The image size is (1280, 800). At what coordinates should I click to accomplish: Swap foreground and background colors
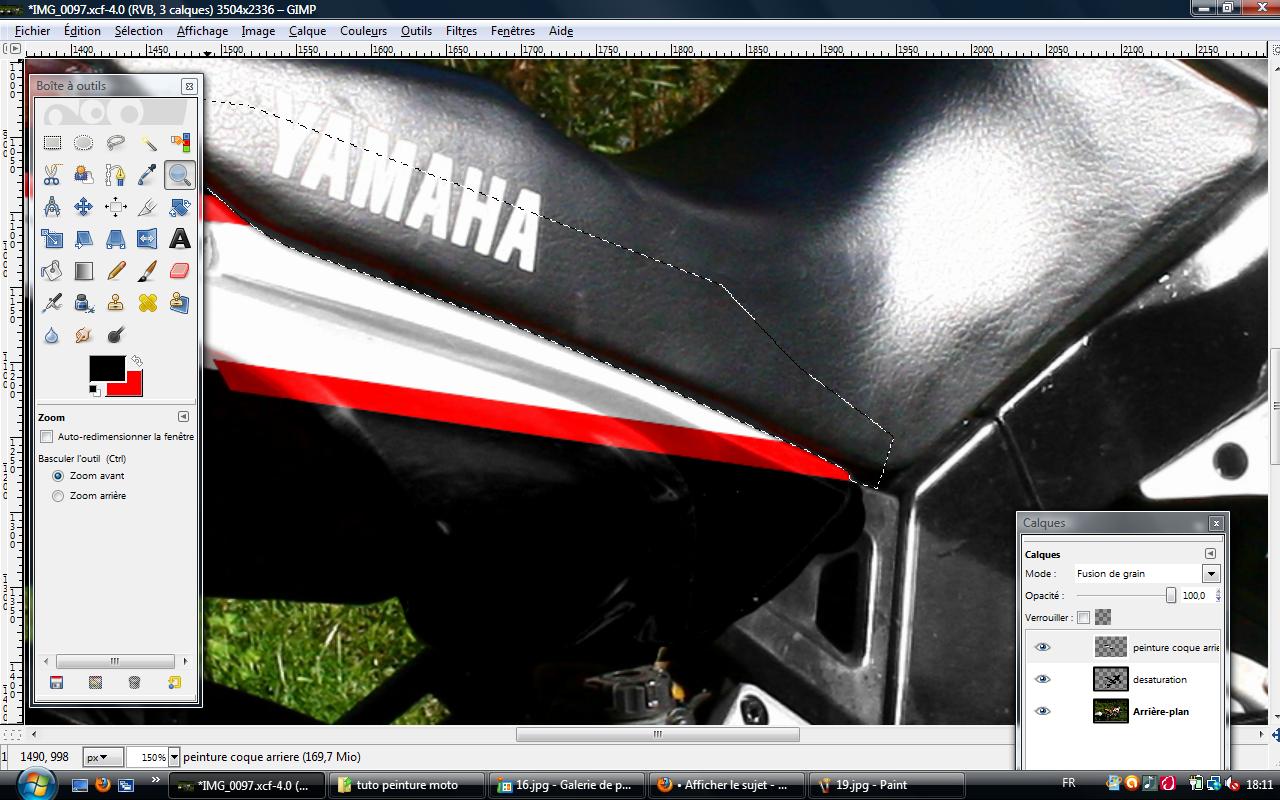(136, 361)
